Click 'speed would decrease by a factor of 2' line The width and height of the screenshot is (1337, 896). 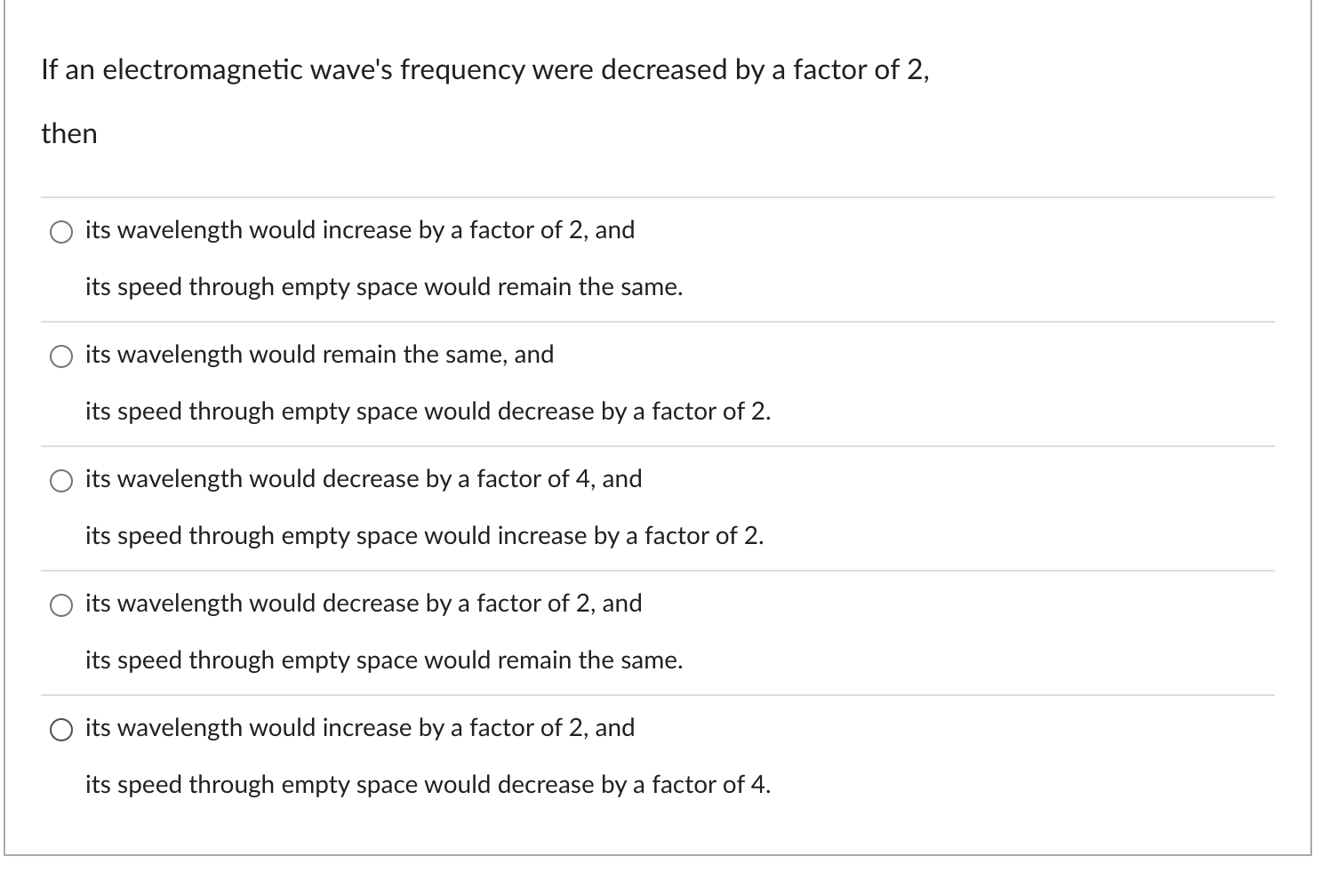click(x=428, y=411)
